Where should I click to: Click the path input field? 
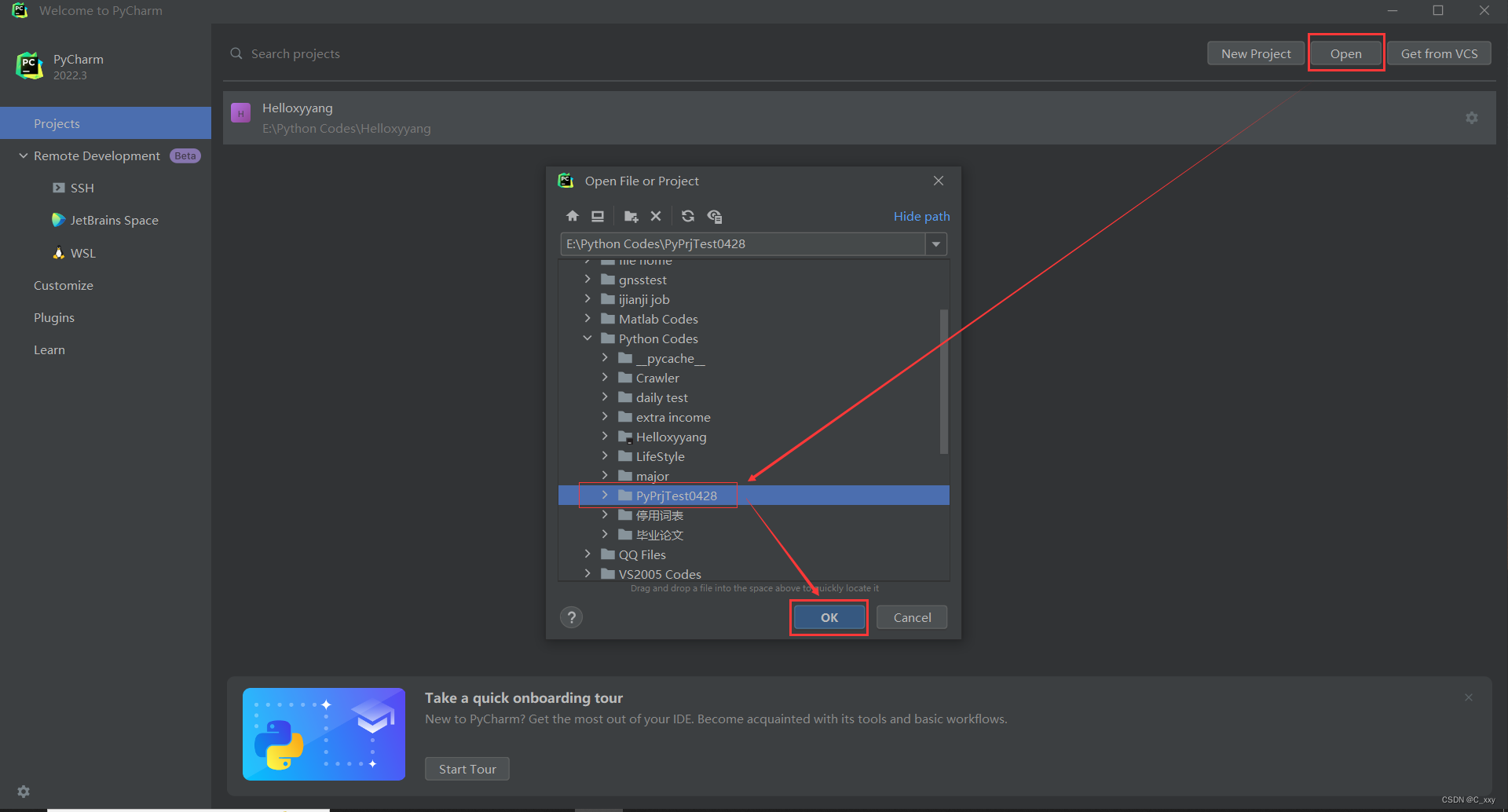coord(743,244)
